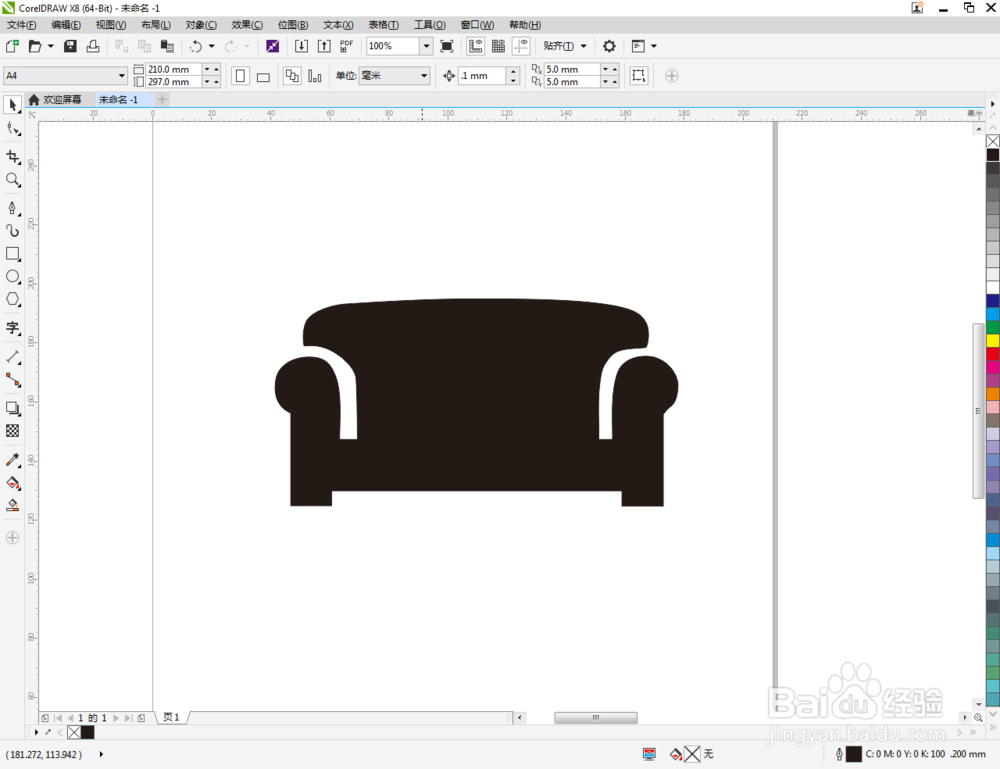Select the 页1 page tab
Screen dimensions: 1000x769
(x=171, y=717)
